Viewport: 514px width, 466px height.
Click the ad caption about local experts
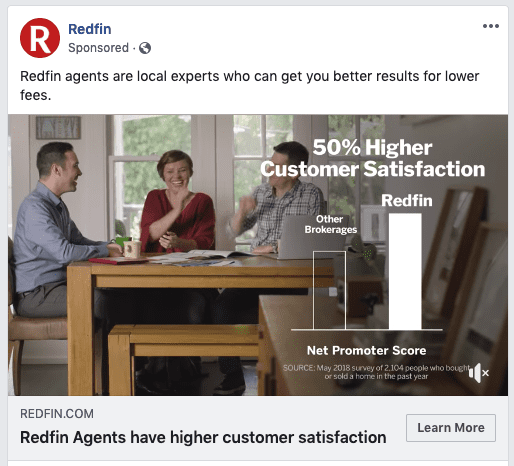(x=250, y=86)
